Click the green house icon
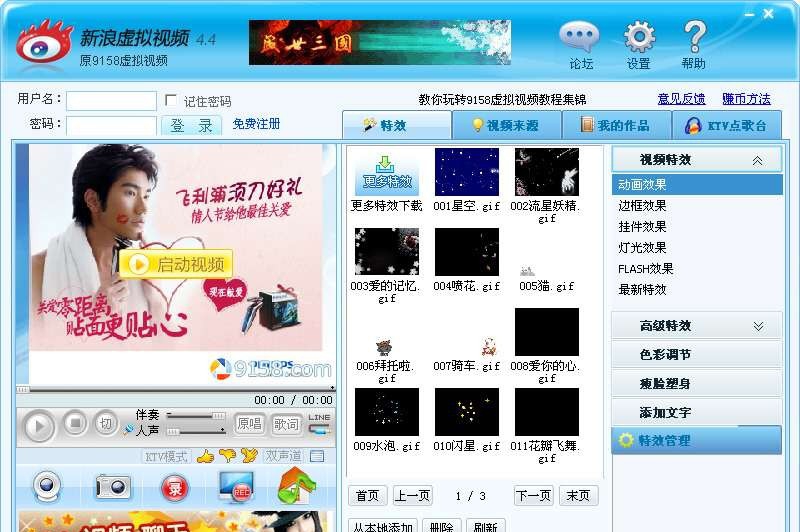800x532 pixels. (296, 486)
